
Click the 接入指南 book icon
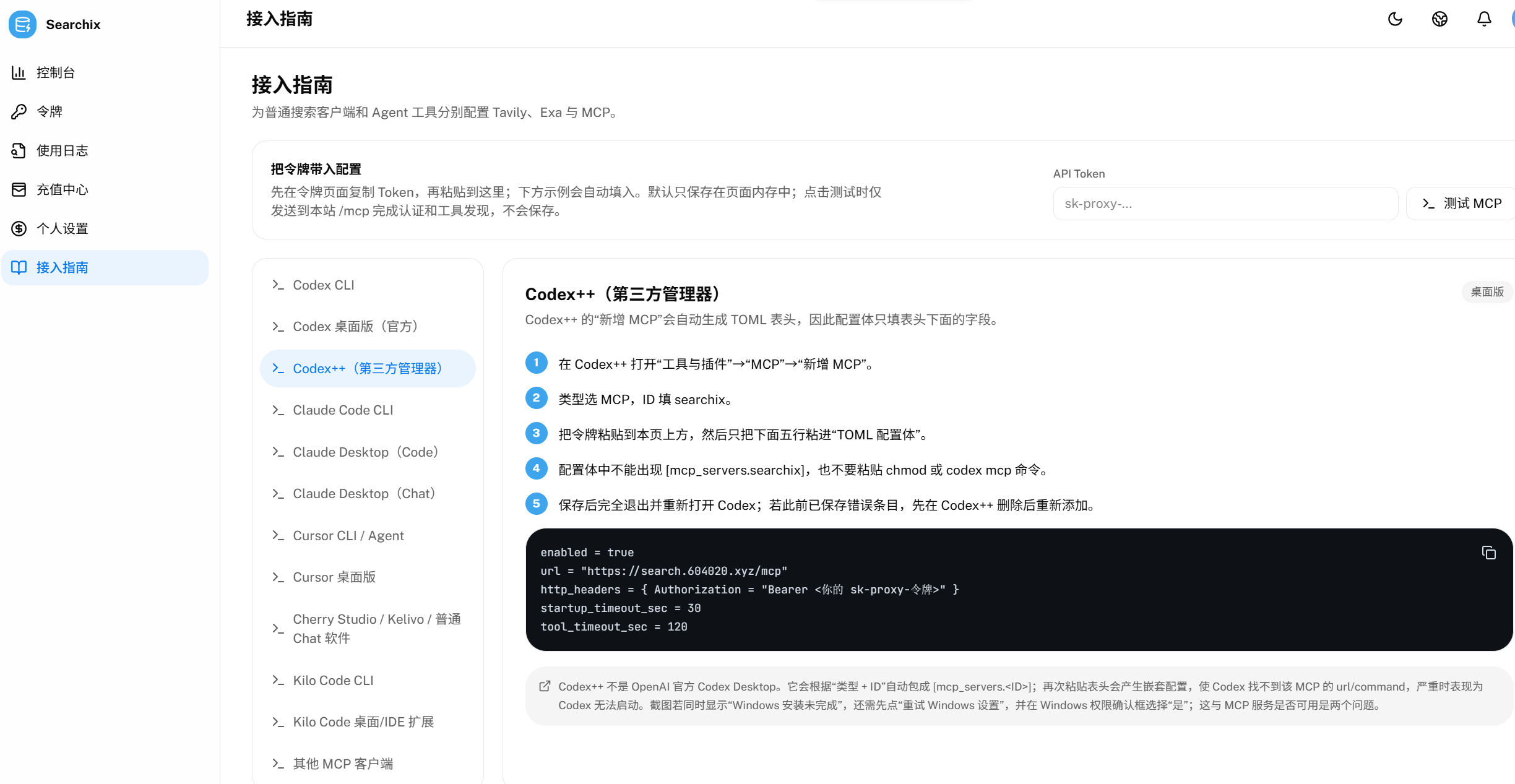[19, 267]
